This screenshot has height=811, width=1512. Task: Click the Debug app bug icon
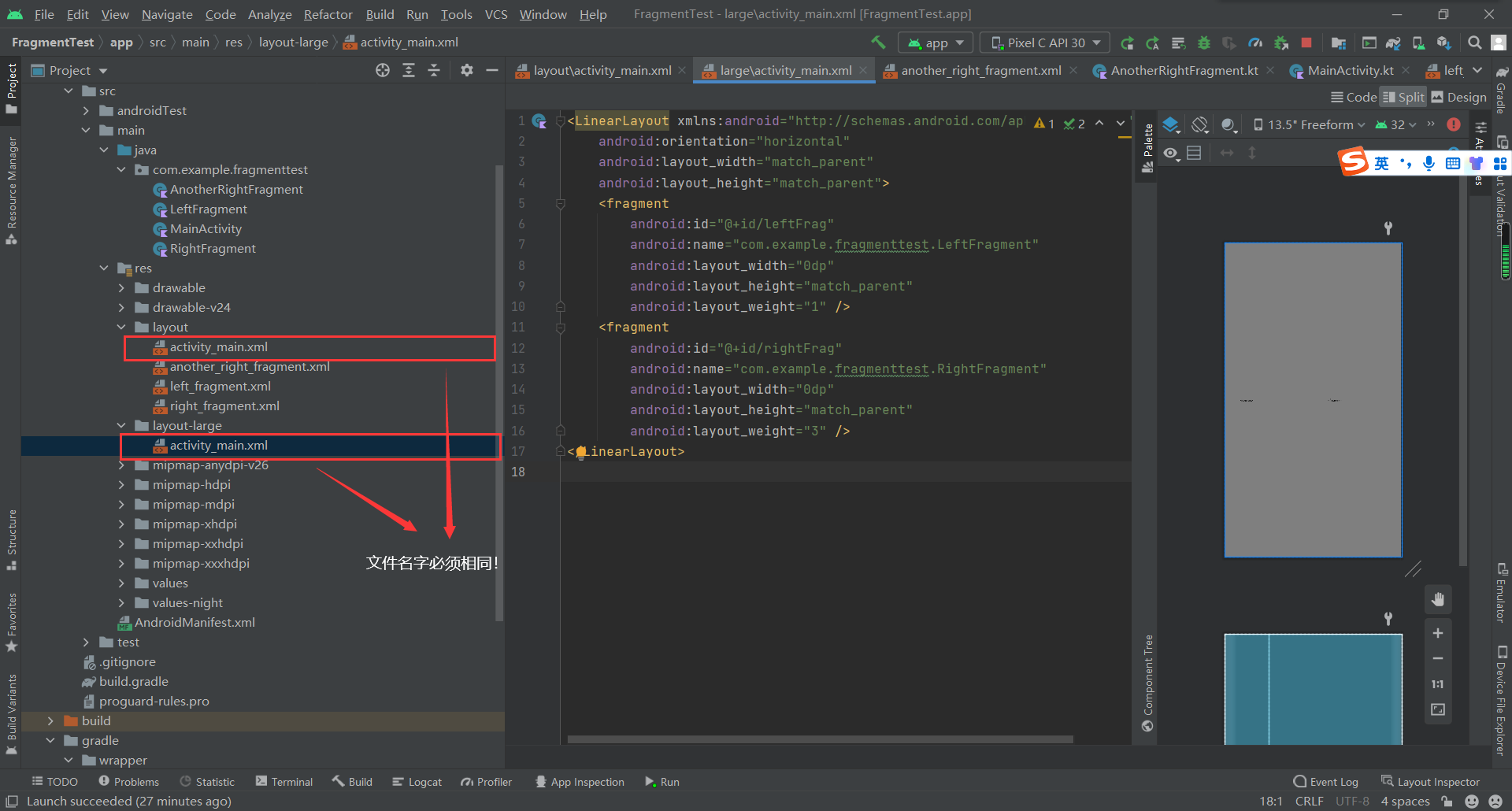(1203, 43)
